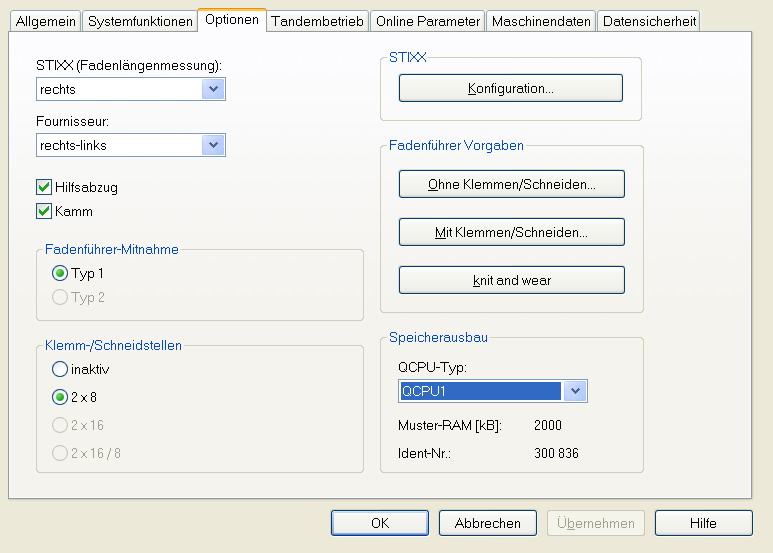Expand the QCPU-Typ combo box
The image size is (773, 553).
575,391
